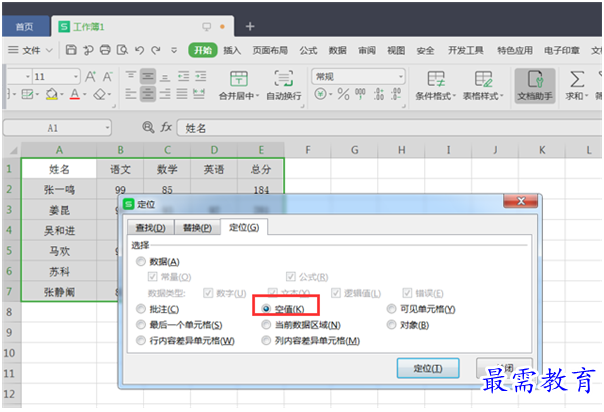Click the 自动换行 wrap text icon
This screenshot has width=604, height=412.
[x=284, y=85]
